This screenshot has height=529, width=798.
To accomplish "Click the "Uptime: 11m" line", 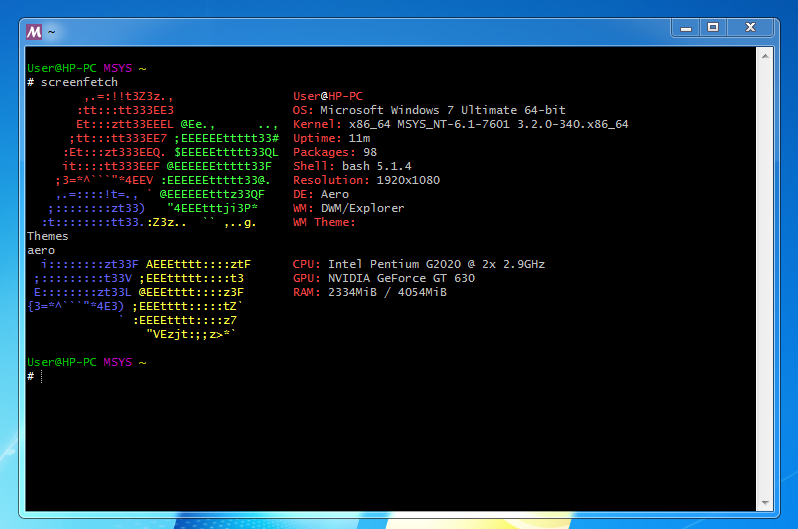I will [x=331, y=138].
